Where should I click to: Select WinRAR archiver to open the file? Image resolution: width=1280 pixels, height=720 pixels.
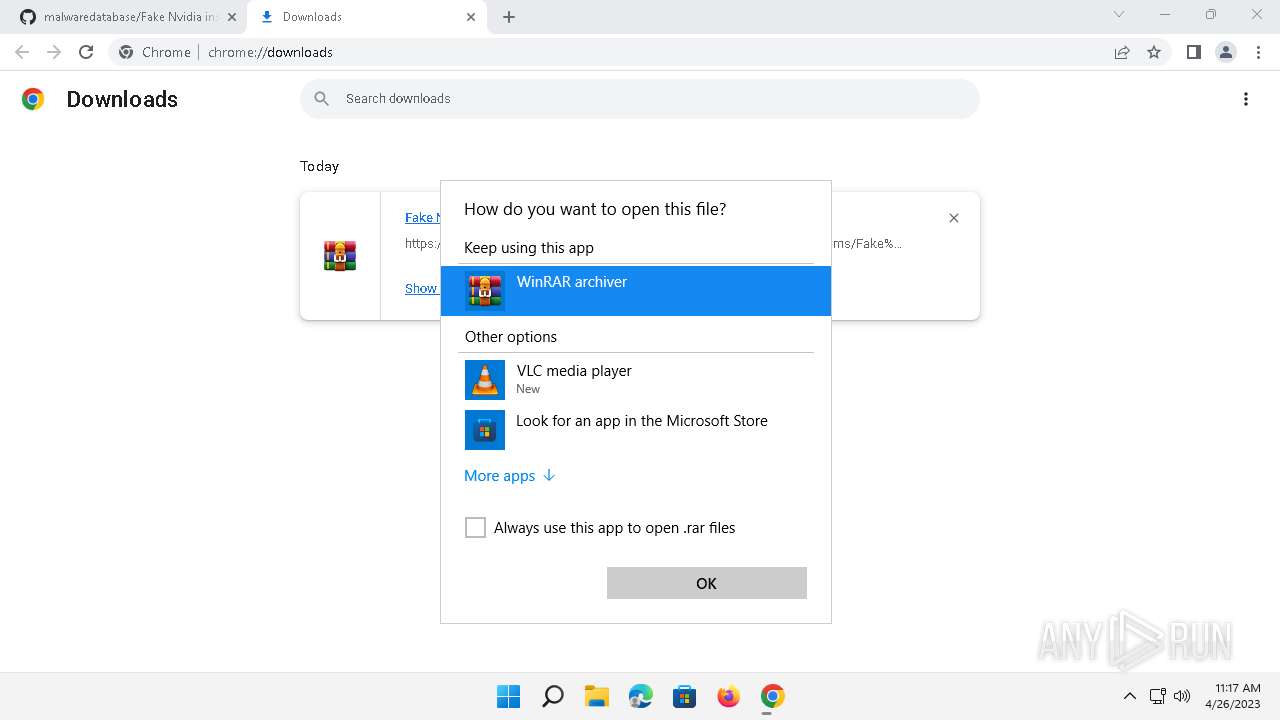[x=636, y=291]
